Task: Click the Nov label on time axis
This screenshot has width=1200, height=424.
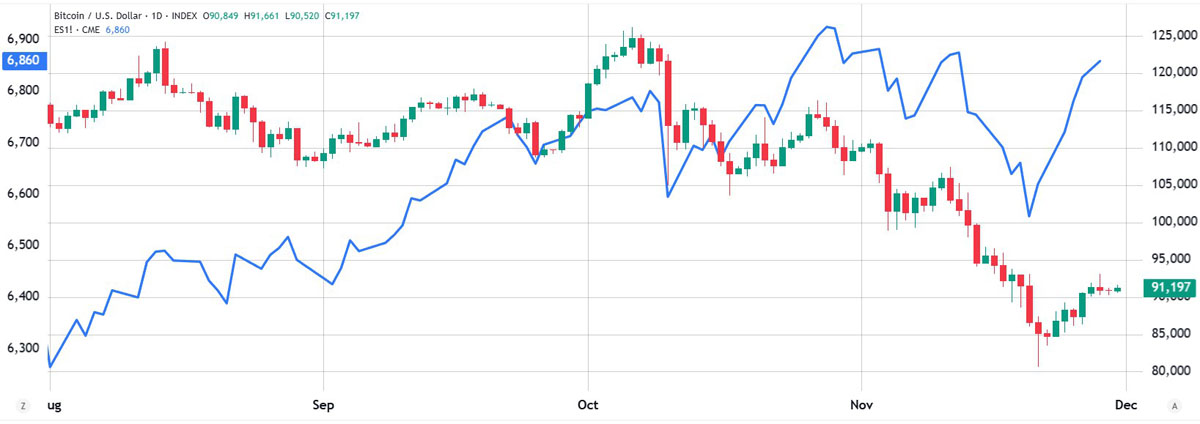Action: (x=861, y=405)
